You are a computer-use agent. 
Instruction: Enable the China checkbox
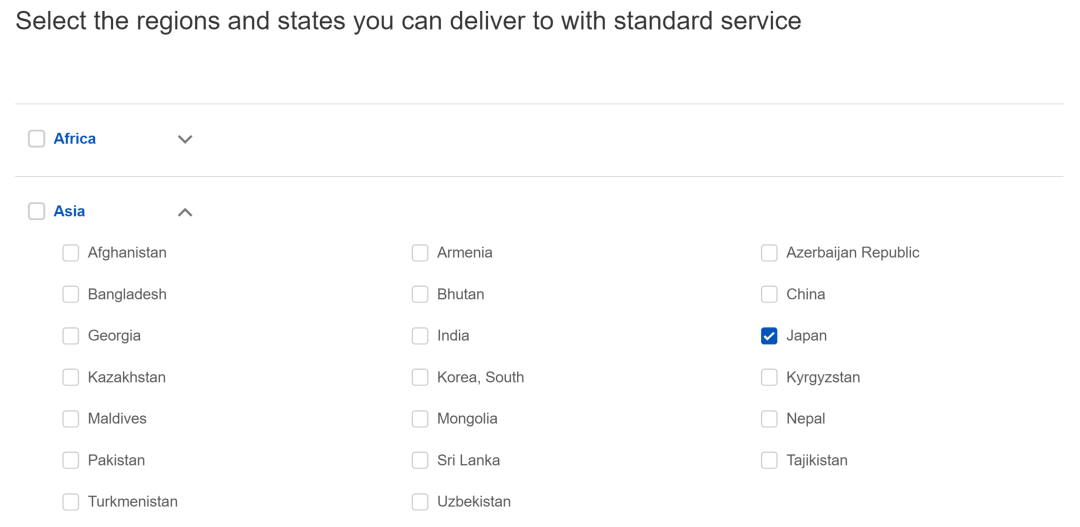coord(769,294)
